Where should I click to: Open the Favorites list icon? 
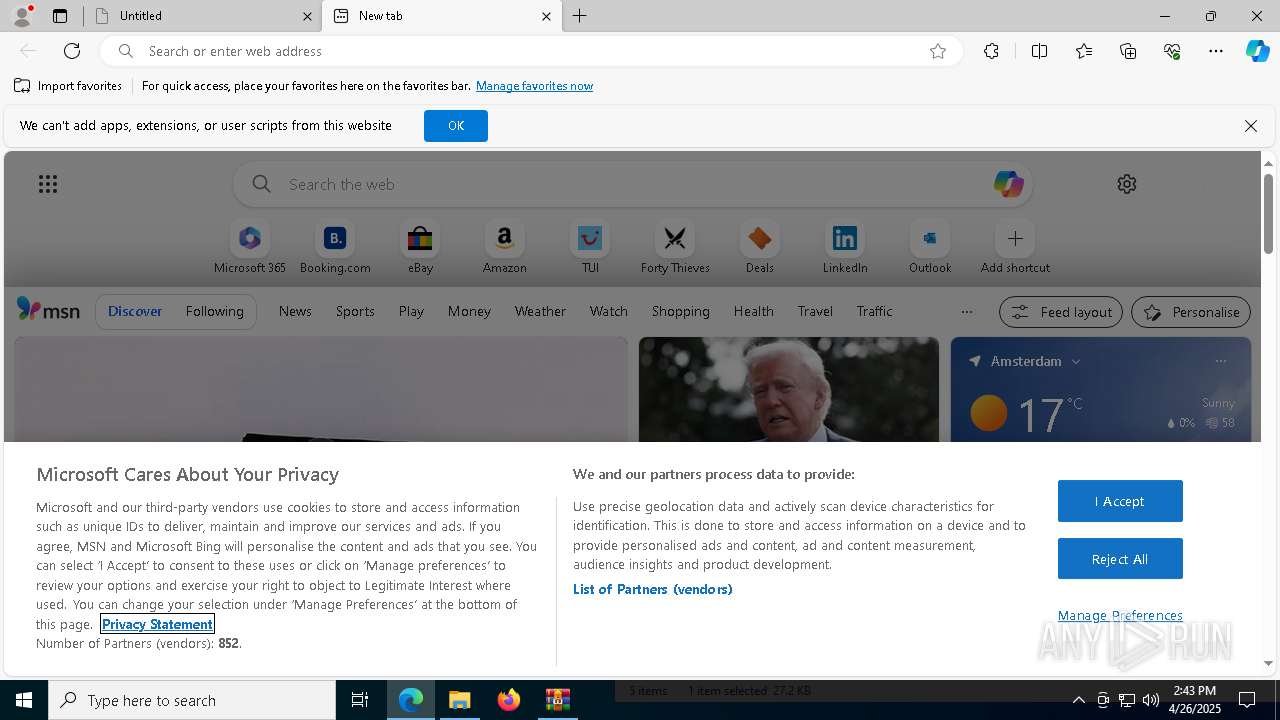(1084, 51)
